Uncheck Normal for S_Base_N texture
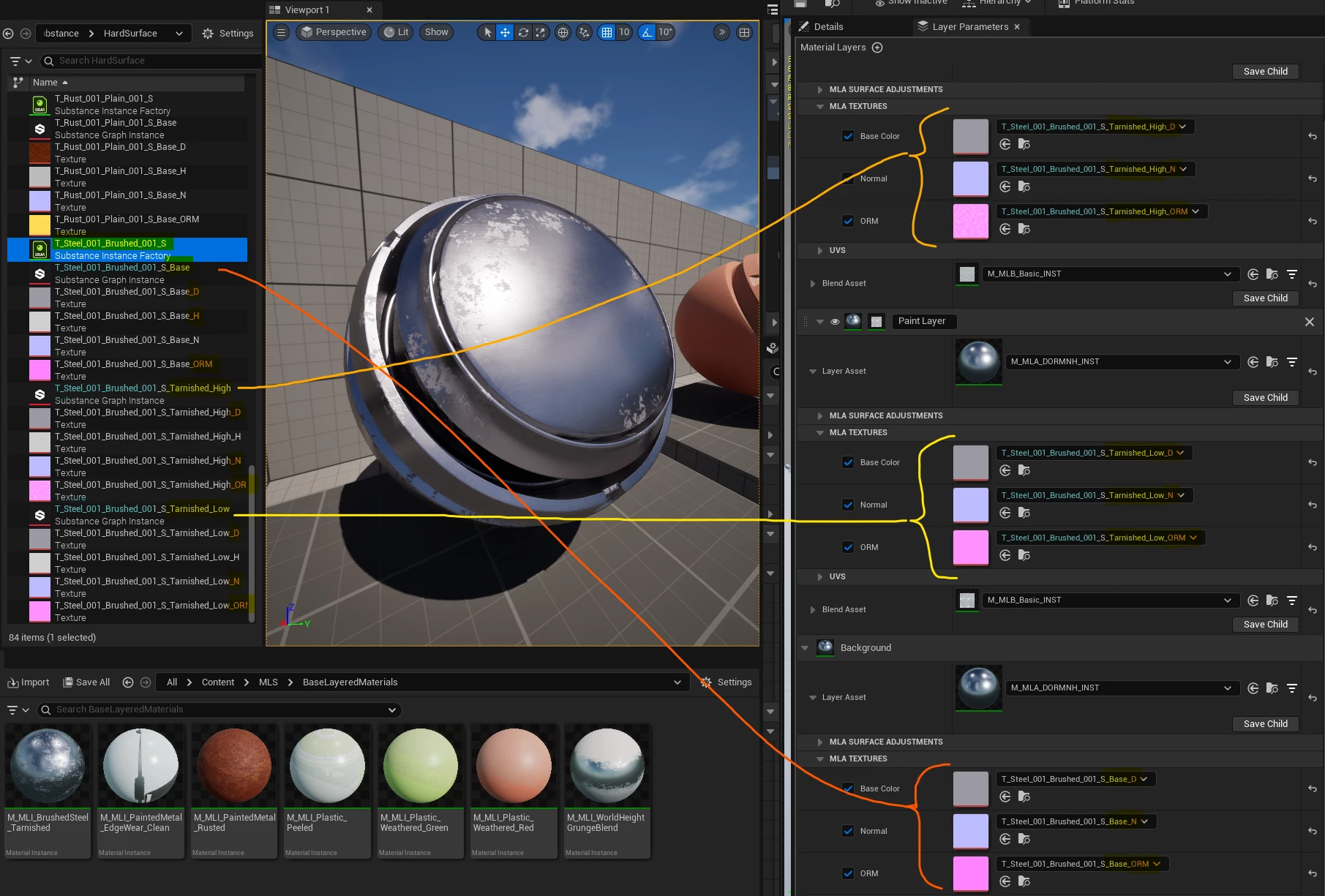 click(x=848, y=831)
